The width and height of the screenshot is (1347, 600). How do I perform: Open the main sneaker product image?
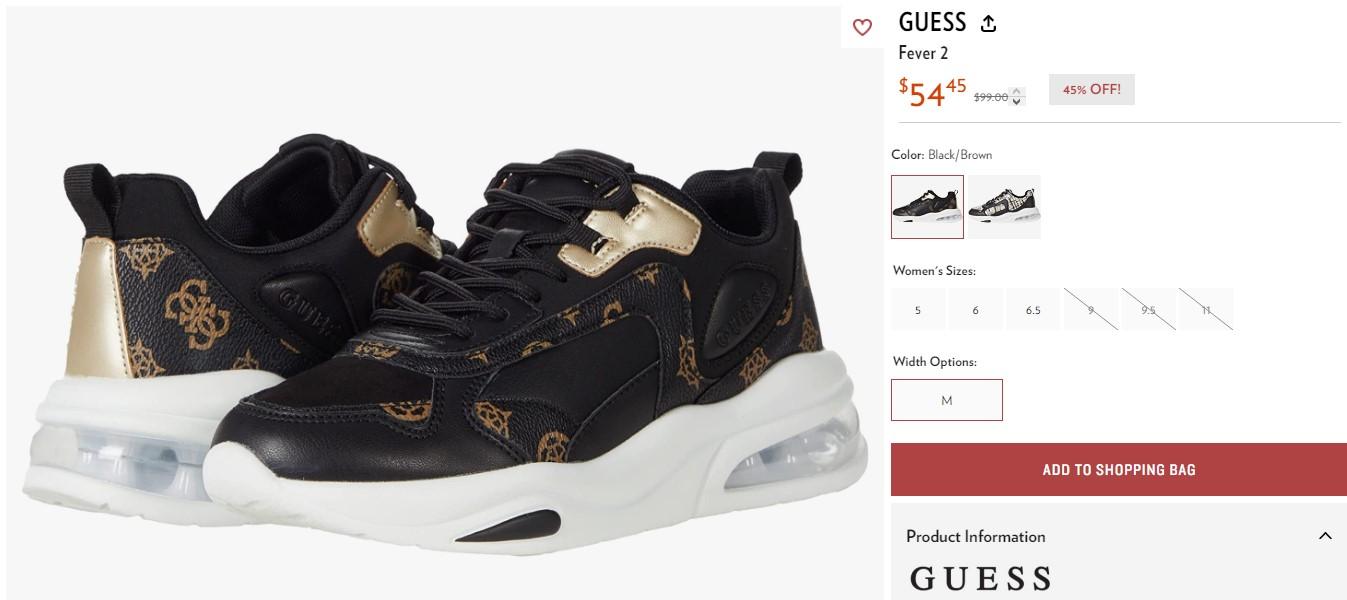[x=445, y=303]
